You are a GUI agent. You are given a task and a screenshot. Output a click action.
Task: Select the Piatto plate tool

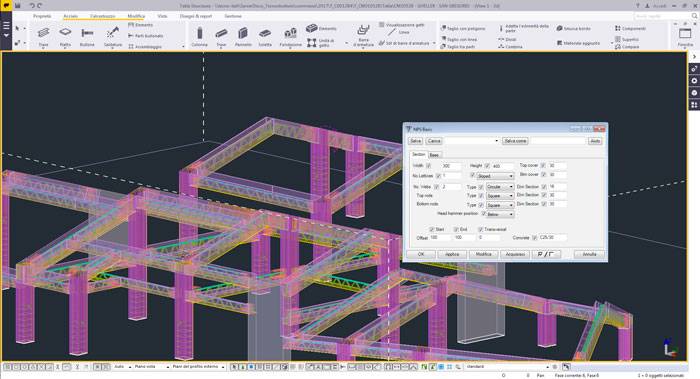65,36
